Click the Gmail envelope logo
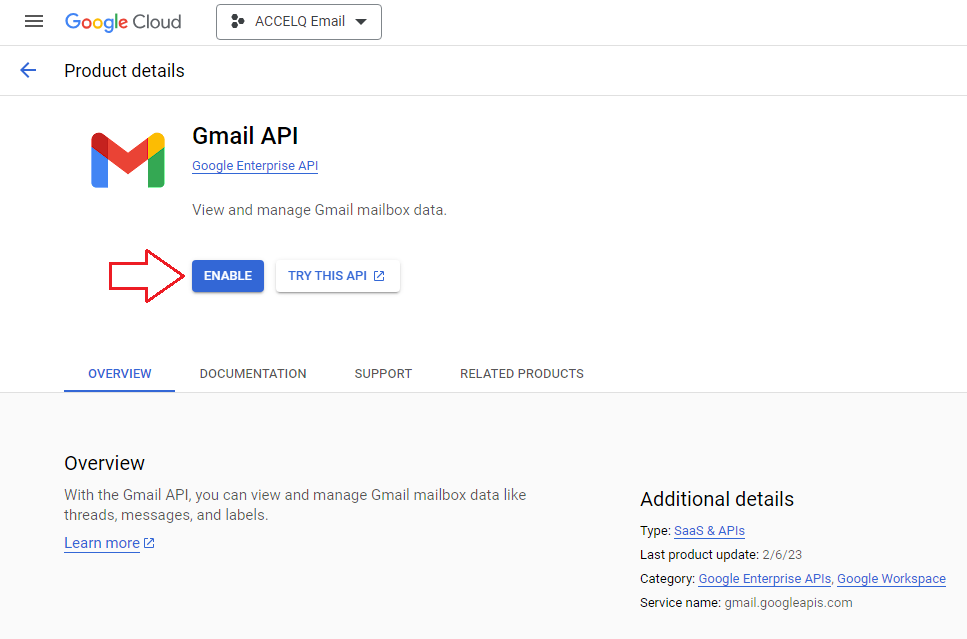967x639 pixels. point(128,160)
